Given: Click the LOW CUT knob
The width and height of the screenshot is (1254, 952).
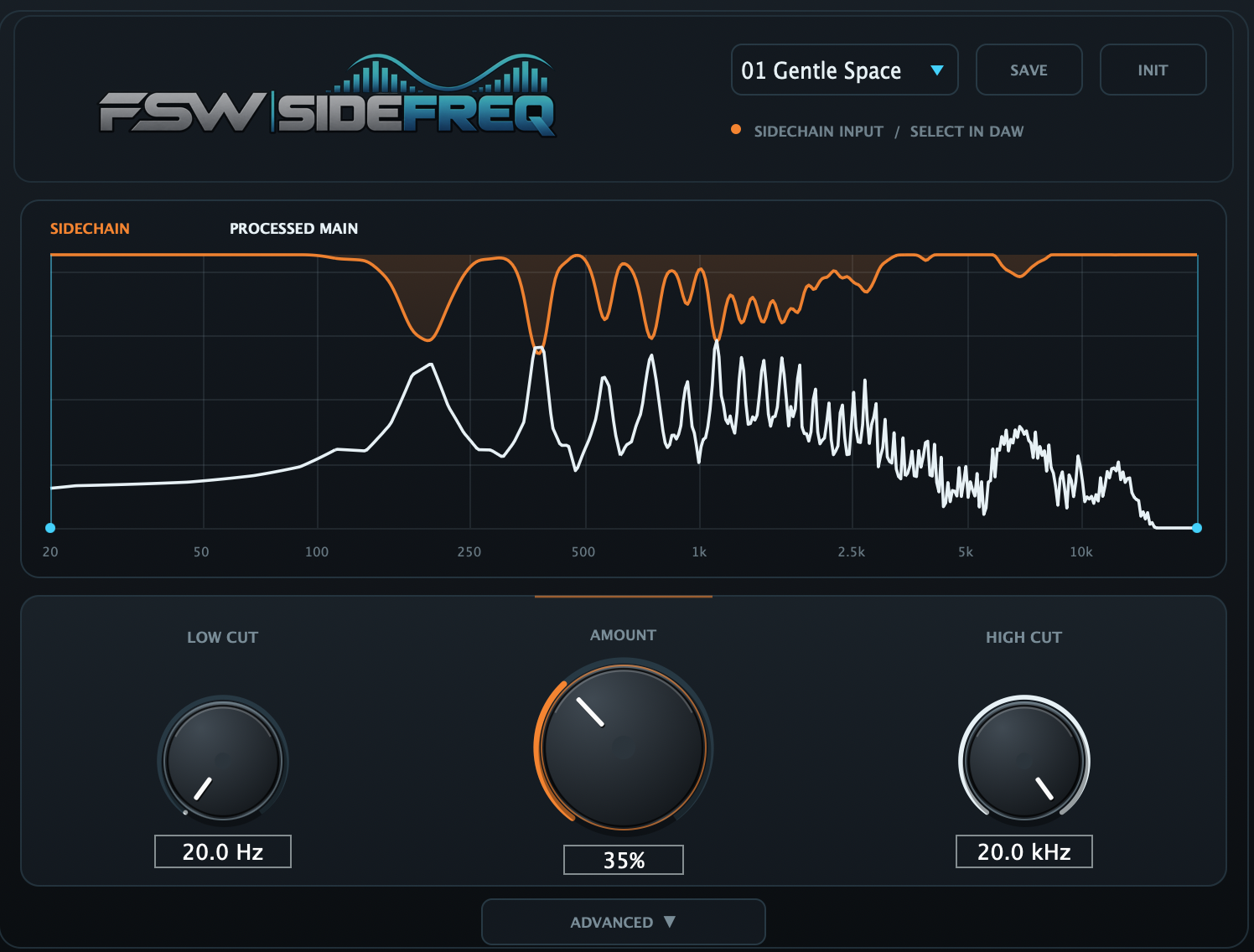Looking at the screenshot, I should tap(223, 760).
